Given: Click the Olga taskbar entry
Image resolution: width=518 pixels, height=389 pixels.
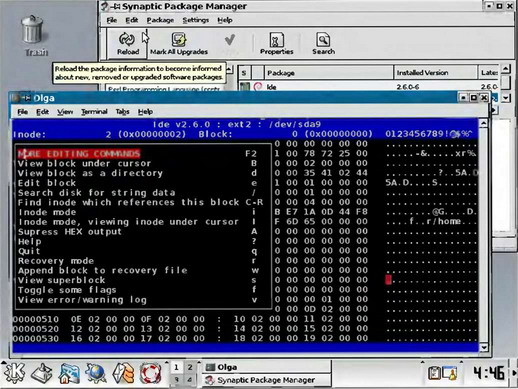Looking at the screenshot, I should (267, 367).
